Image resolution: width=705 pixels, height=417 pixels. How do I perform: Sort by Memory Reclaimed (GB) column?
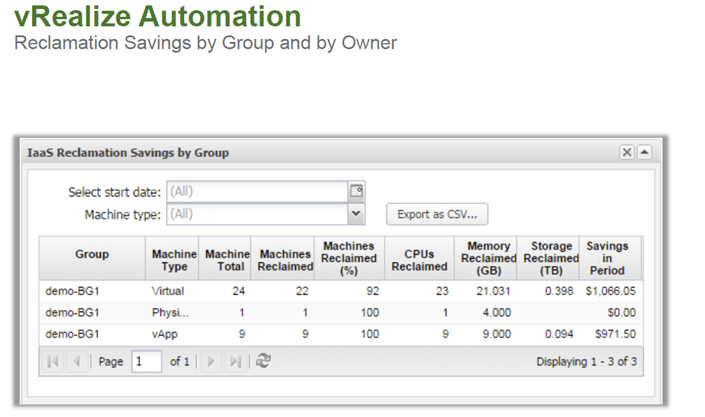pyautogui.click(x=488, y=259)
